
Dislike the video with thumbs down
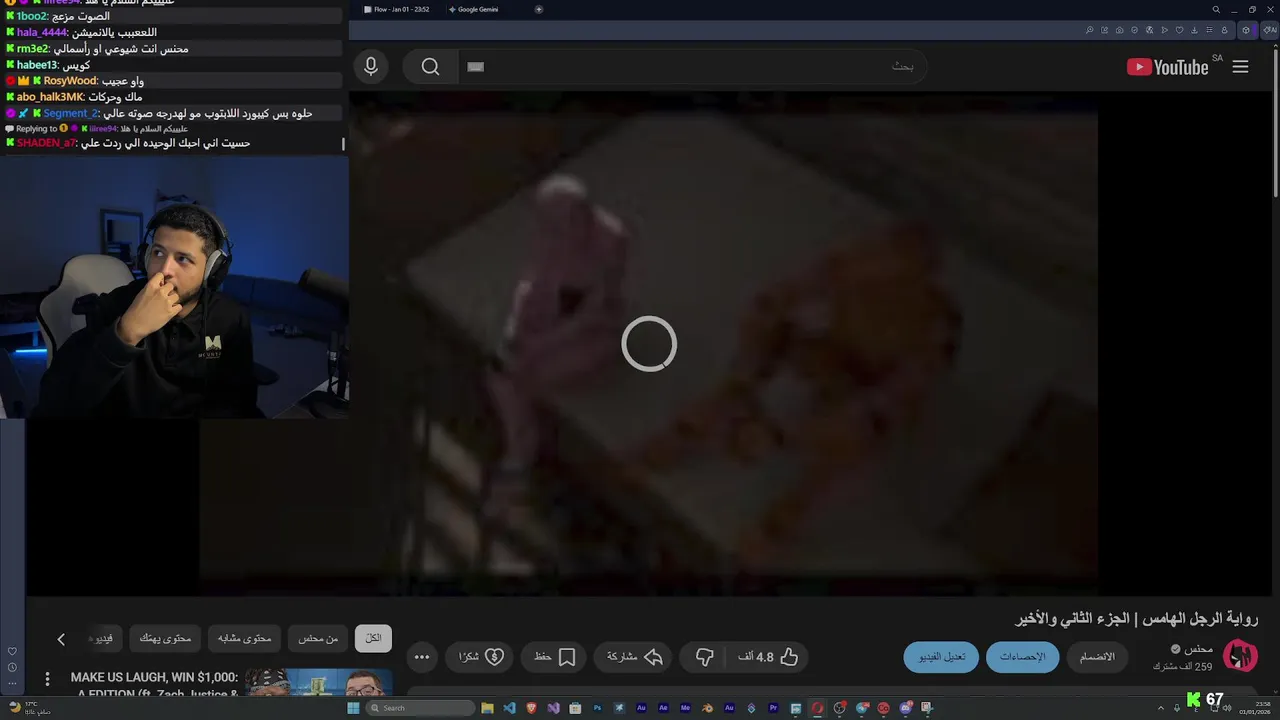704,657
